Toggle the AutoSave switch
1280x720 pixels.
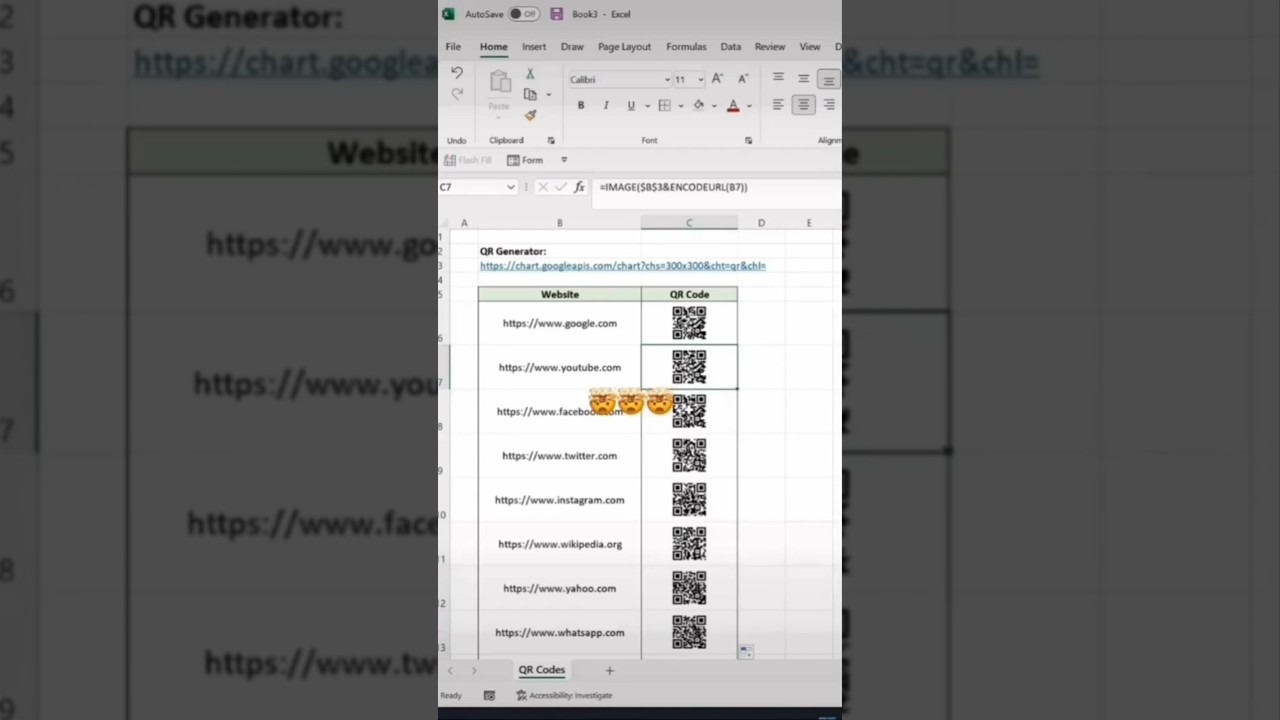524,14
